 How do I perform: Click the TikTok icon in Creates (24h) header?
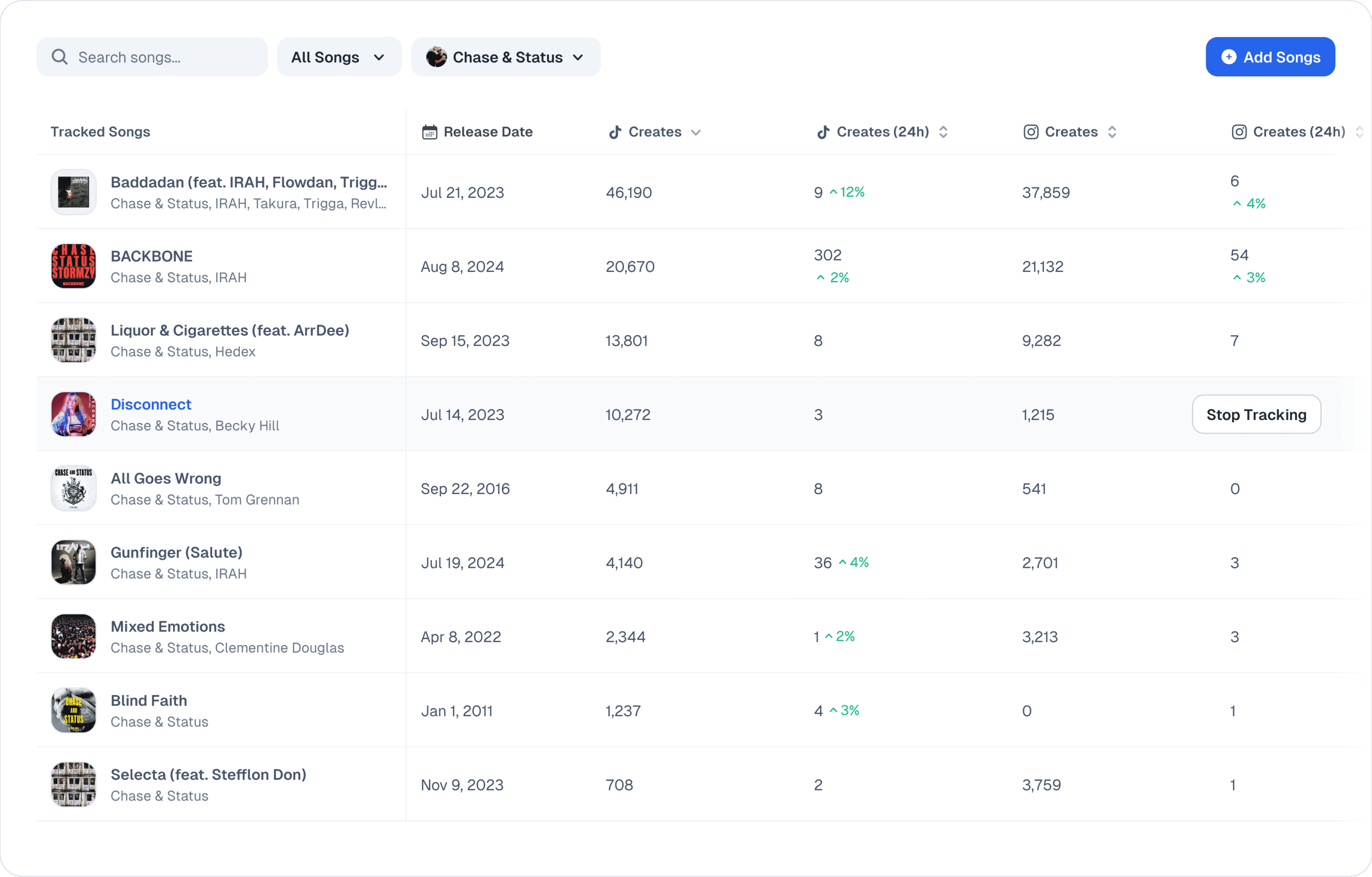point(823,132)
